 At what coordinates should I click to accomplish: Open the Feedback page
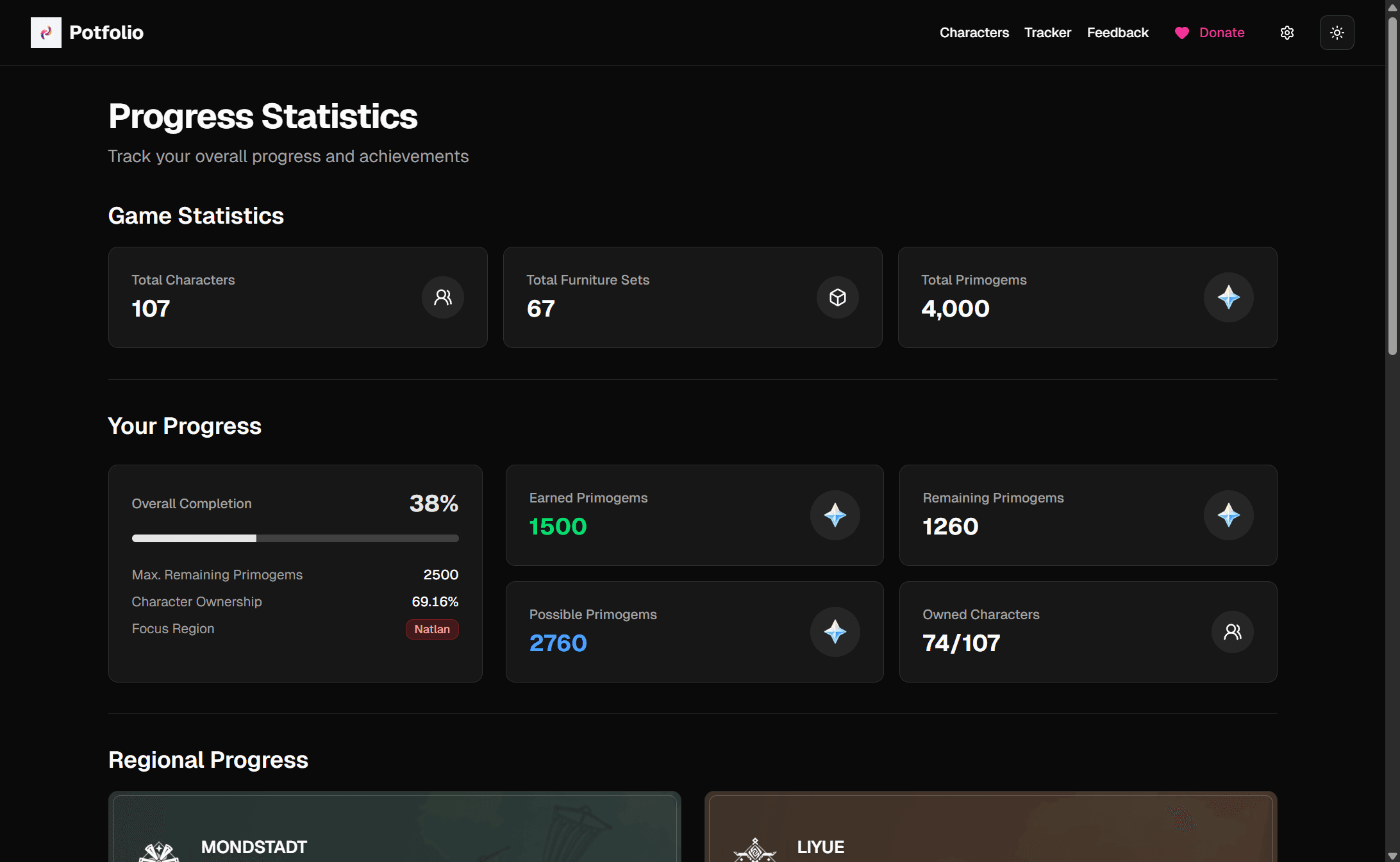(x=1117, y=32)
